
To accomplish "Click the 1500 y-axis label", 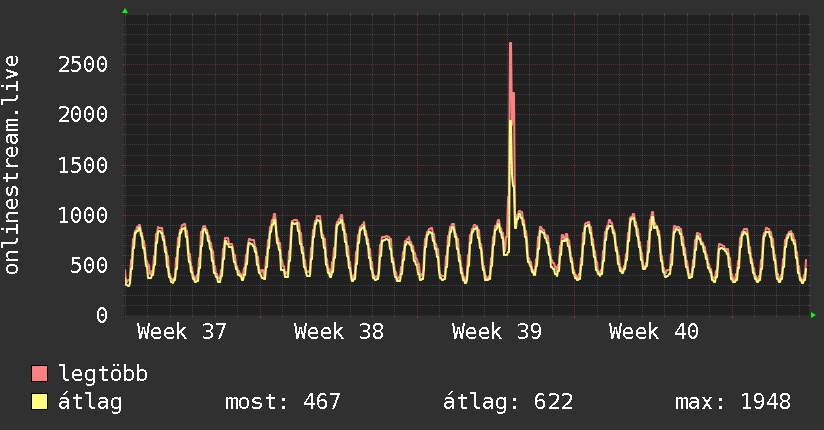I will [83, 165].
